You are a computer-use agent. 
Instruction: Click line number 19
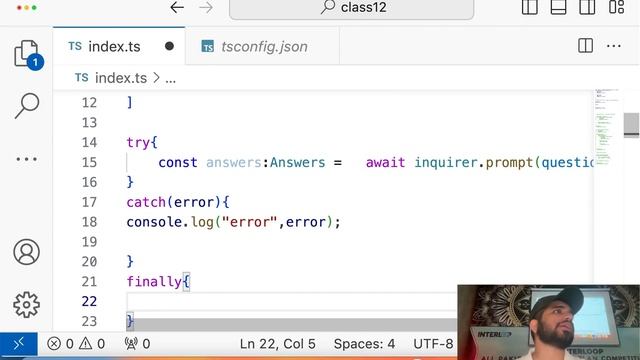(x=89, y=242)
